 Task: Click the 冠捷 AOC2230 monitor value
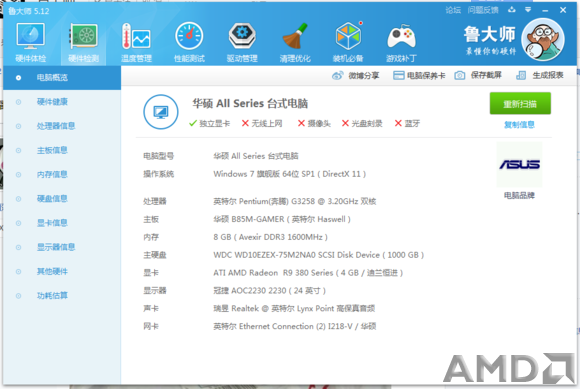269,291
